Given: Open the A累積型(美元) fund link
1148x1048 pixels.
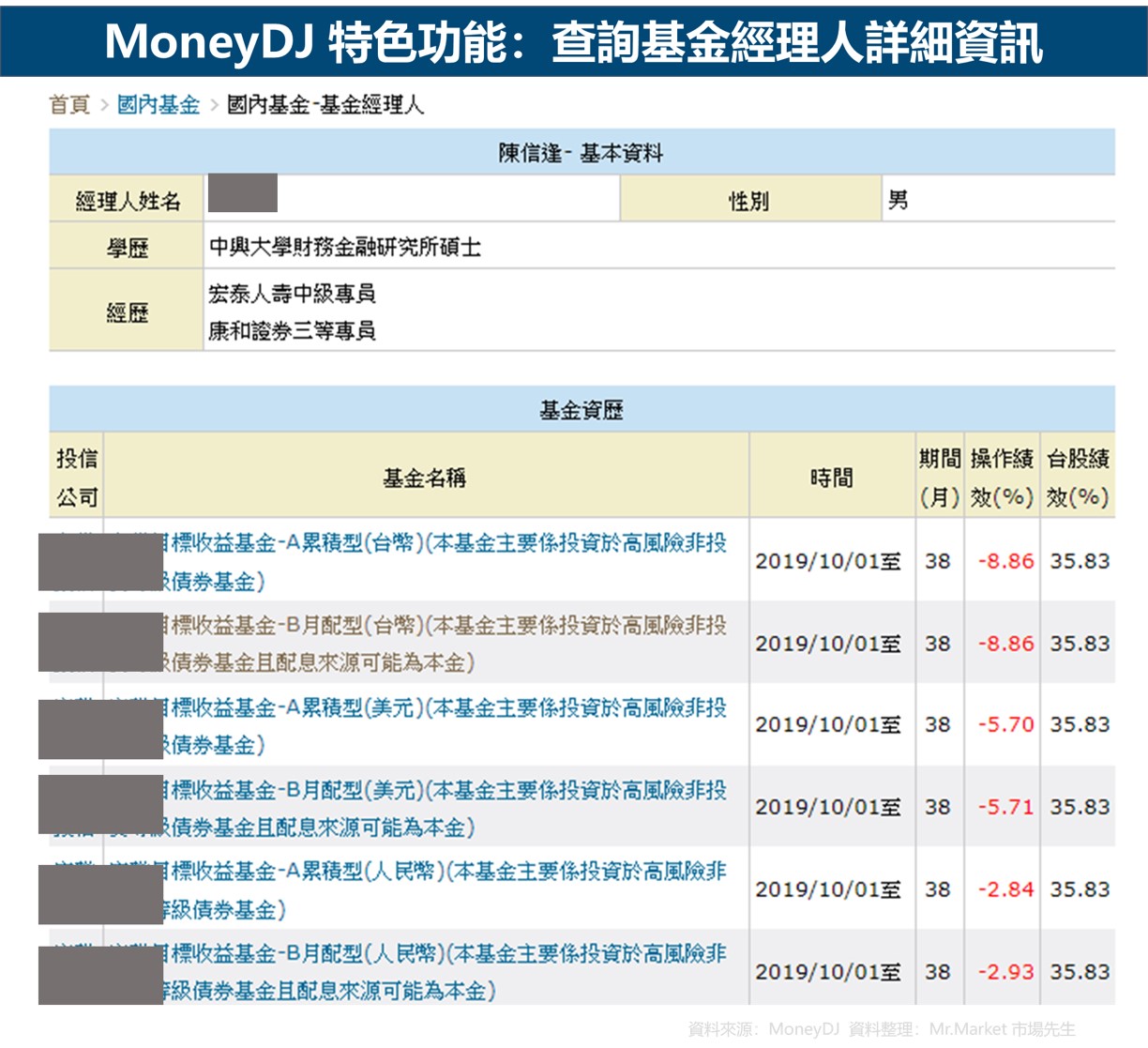Looking at the screenshot, I should [446, 725].
